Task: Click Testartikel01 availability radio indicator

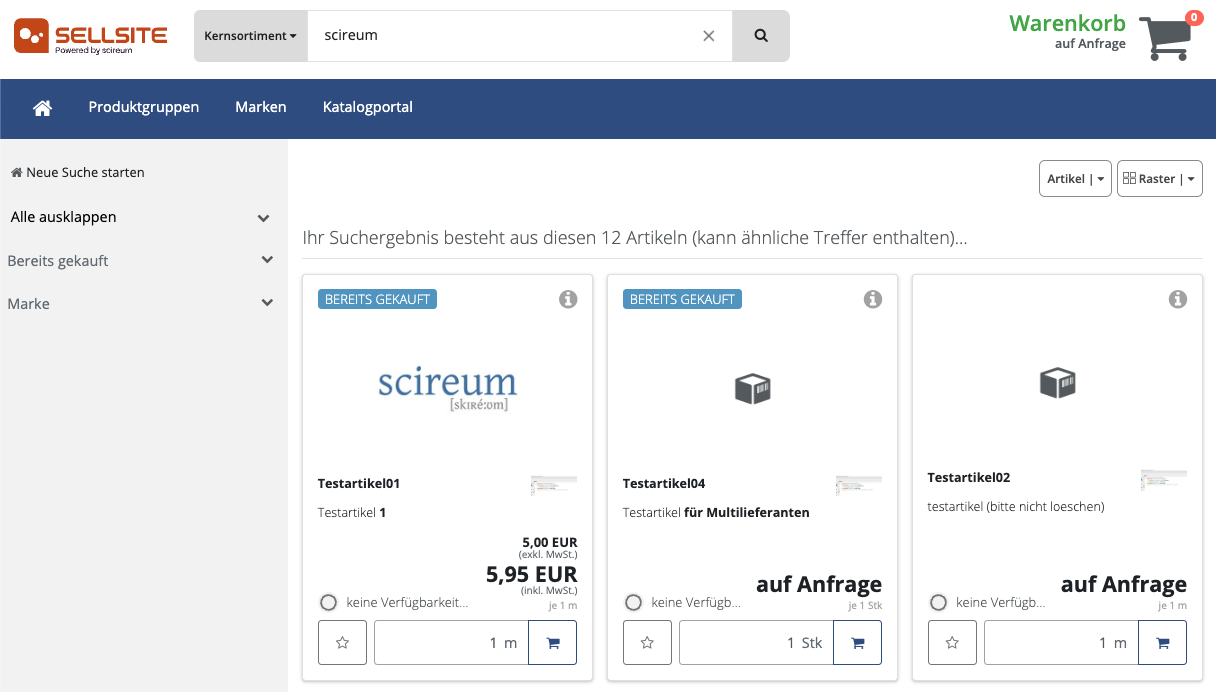Action: [328, 603]
